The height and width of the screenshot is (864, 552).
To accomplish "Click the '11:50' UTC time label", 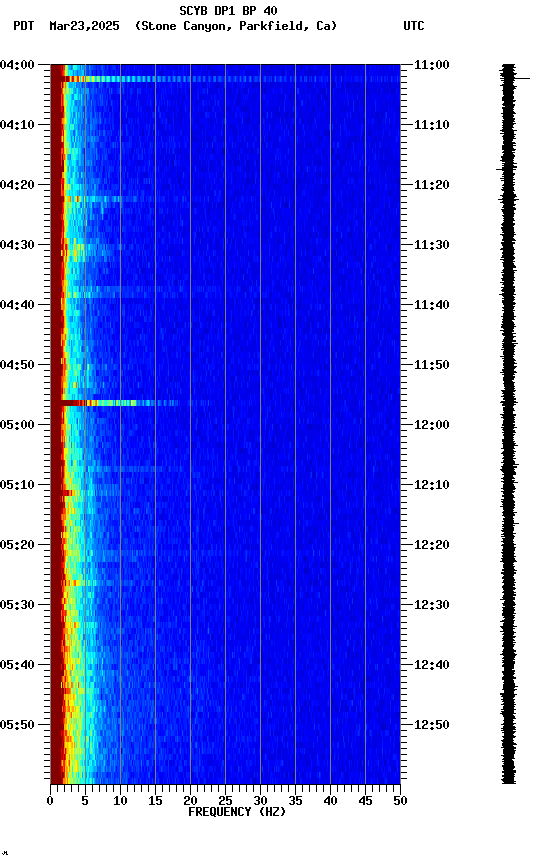I will click(x=432, y=365).
